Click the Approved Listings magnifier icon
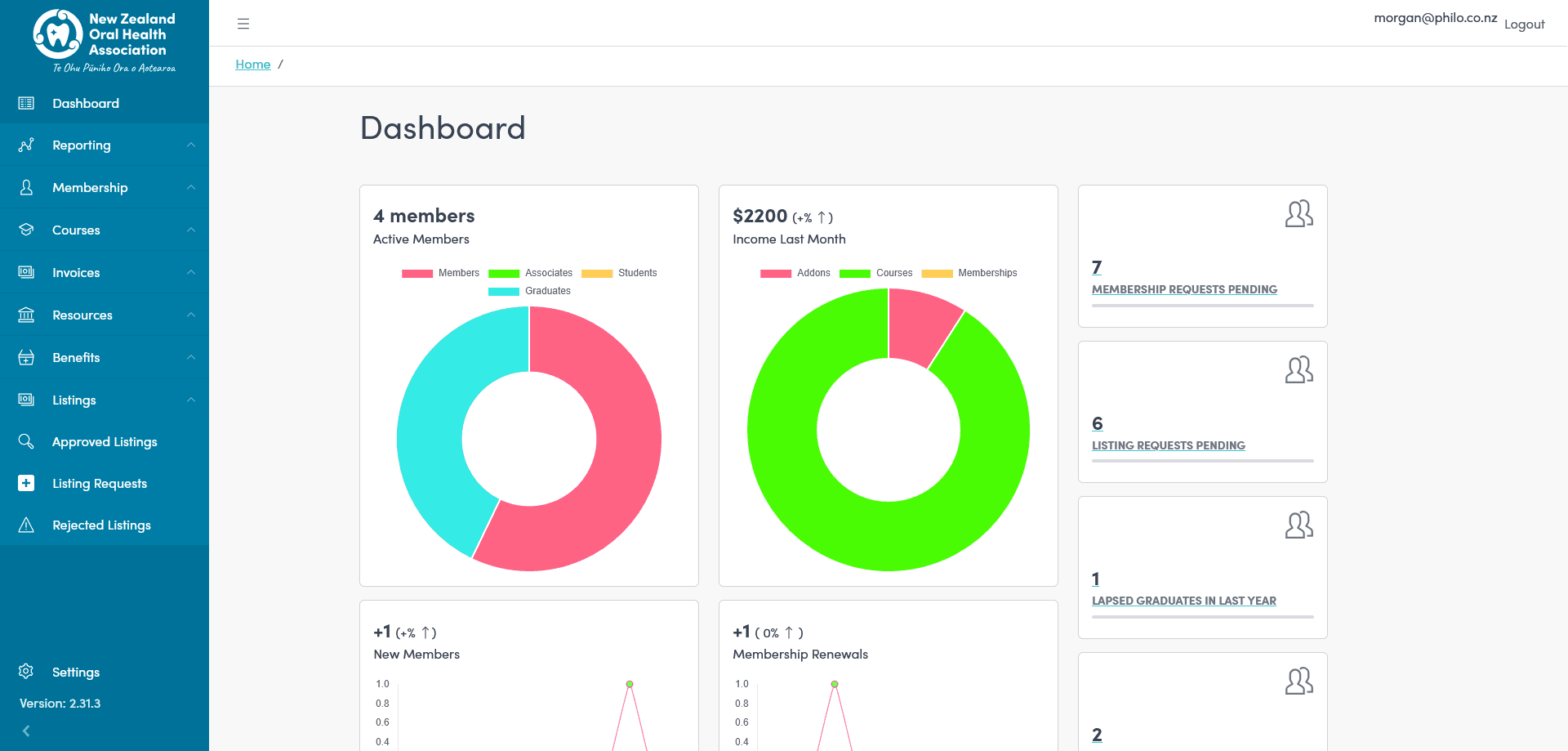1568x751 pixels. [26, 441]
